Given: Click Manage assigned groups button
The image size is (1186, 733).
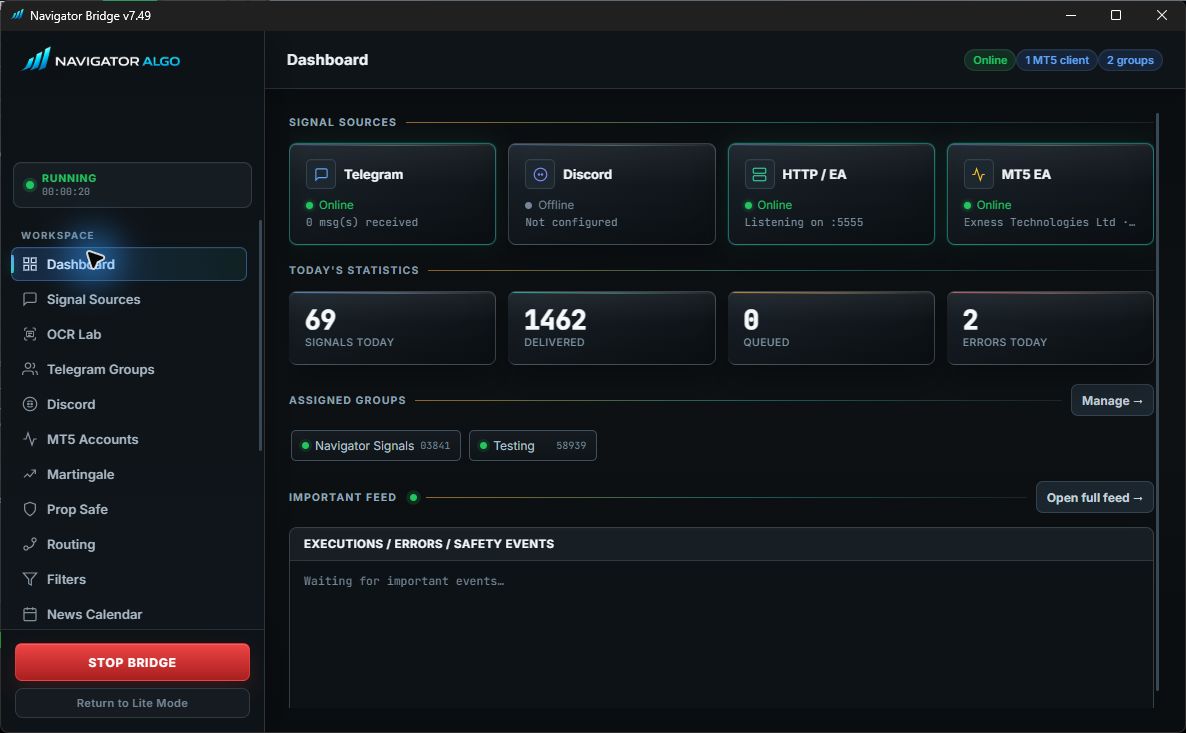Looking at the screenshot, I should (1112, 400).
